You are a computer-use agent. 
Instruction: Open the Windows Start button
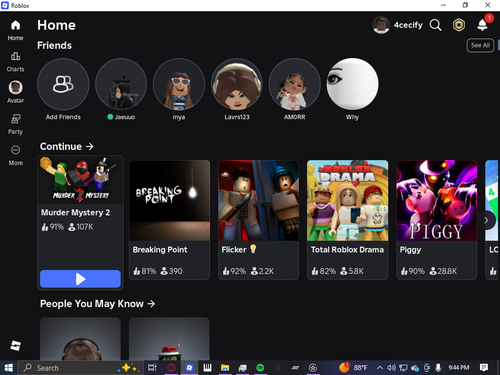pyautogui.click(x=8, y=368)
